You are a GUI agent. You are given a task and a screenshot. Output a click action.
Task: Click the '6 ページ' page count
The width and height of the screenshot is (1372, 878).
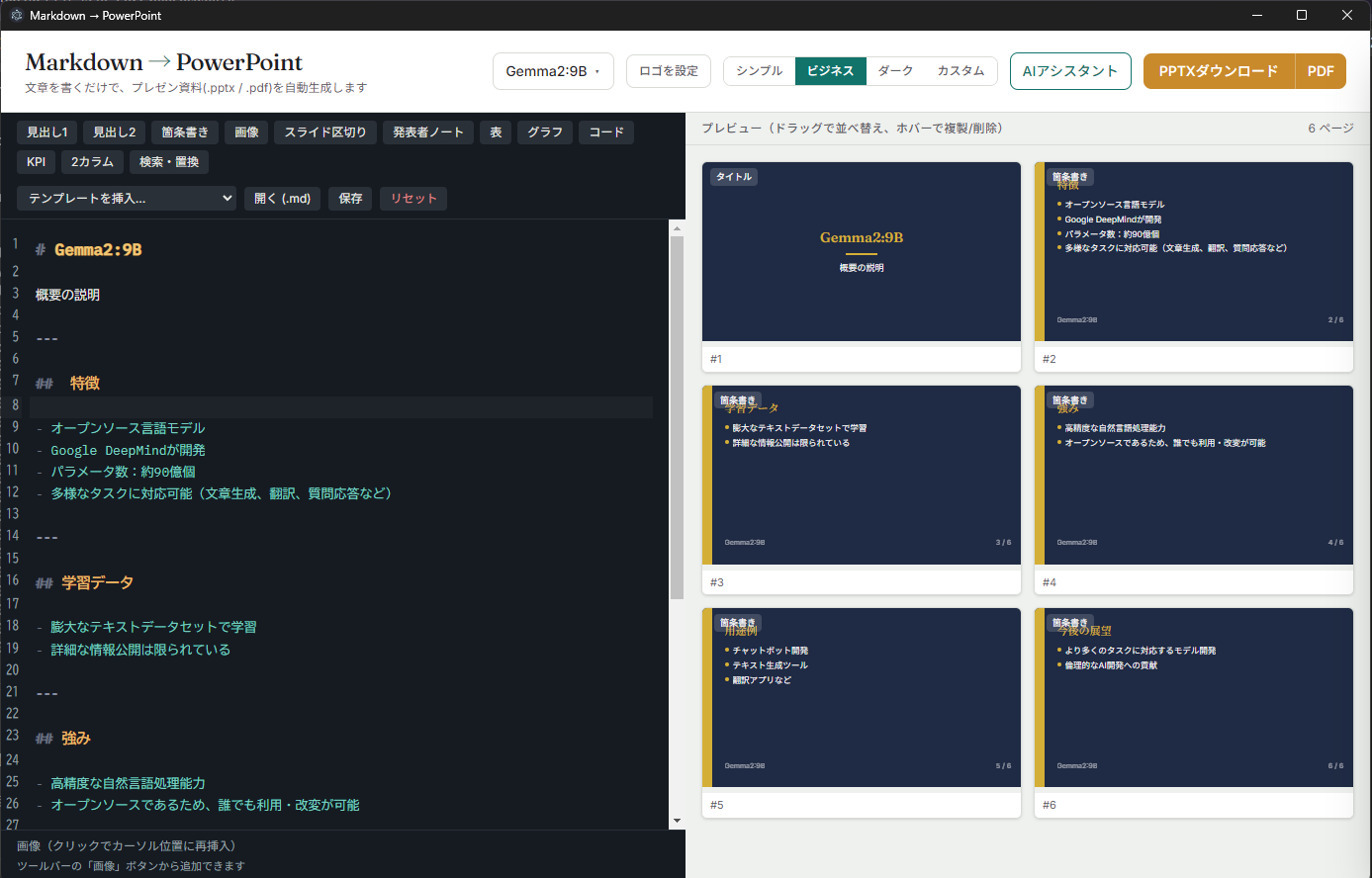pyautogui.click(x=1330, y=129)
